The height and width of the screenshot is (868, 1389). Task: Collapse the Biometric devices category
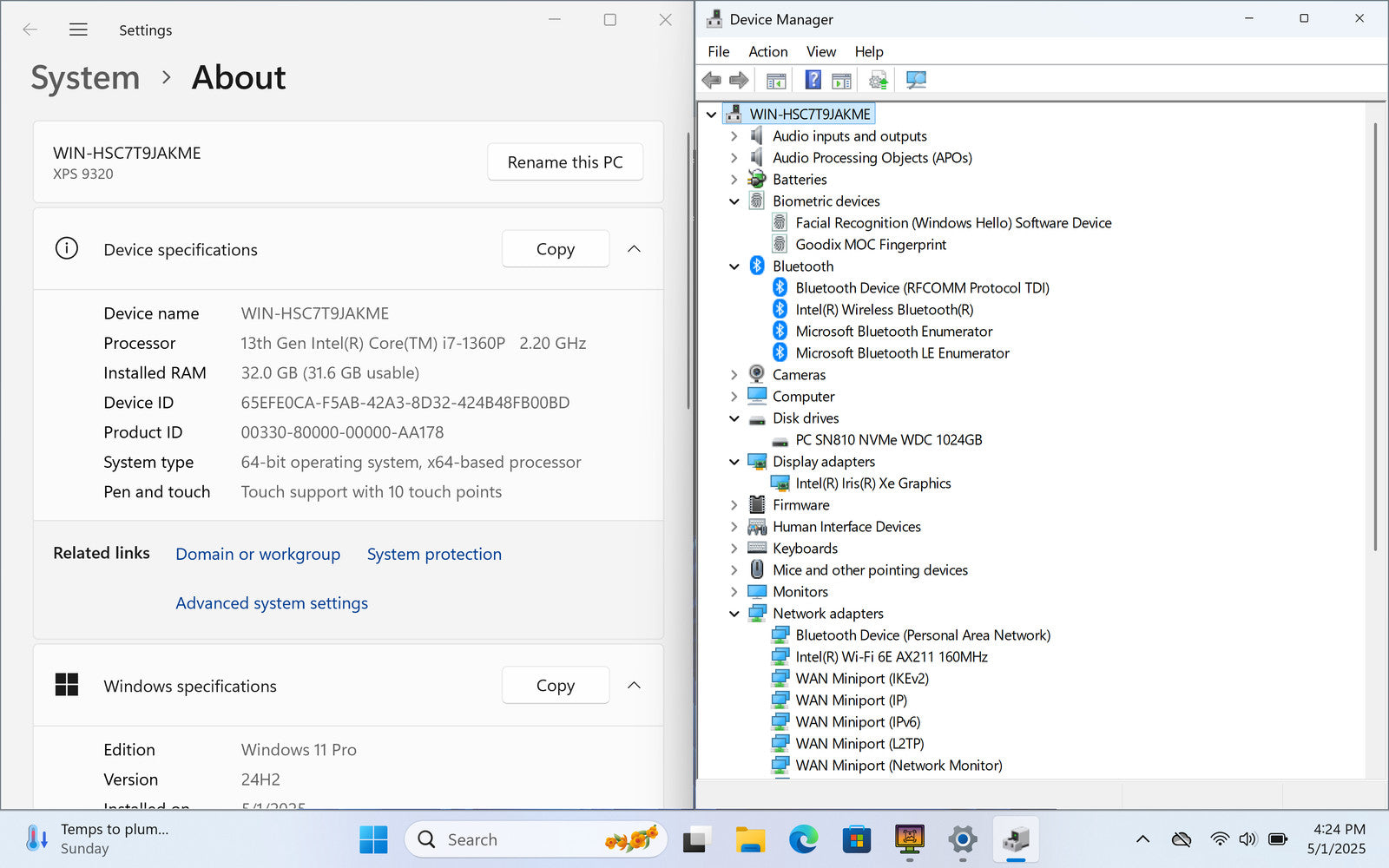(x=734, y=201)
